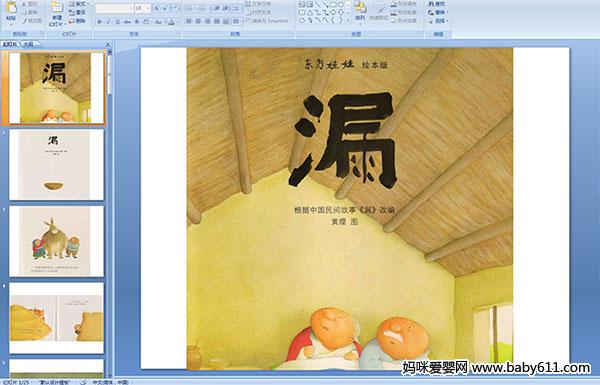
Task: Toggle Underline formatting
Action: [117, 22]
